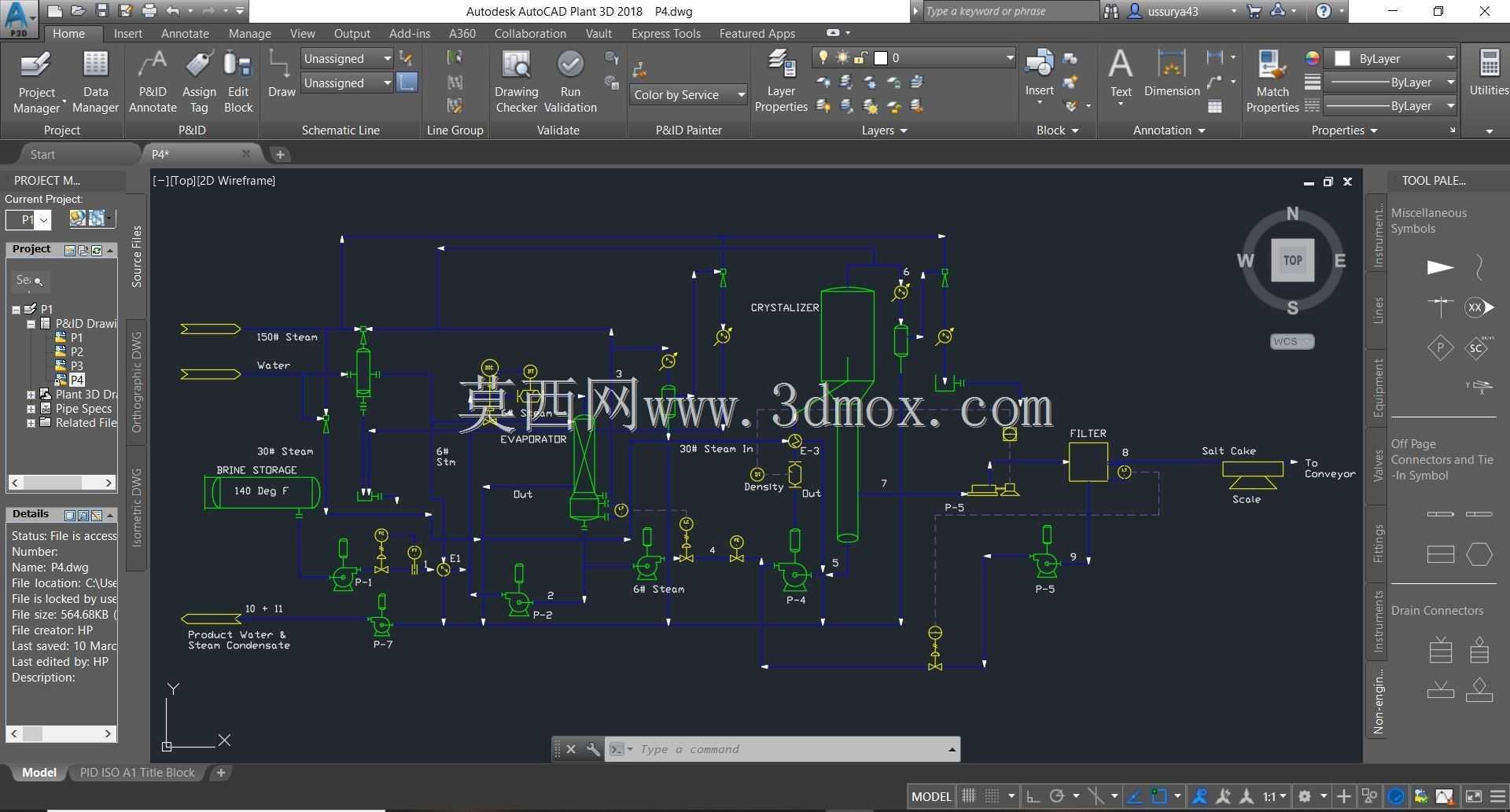
Task: Expand the annotation scale 1:1 dropdown
Action: pyautogui.click(x=1275, y=796)
